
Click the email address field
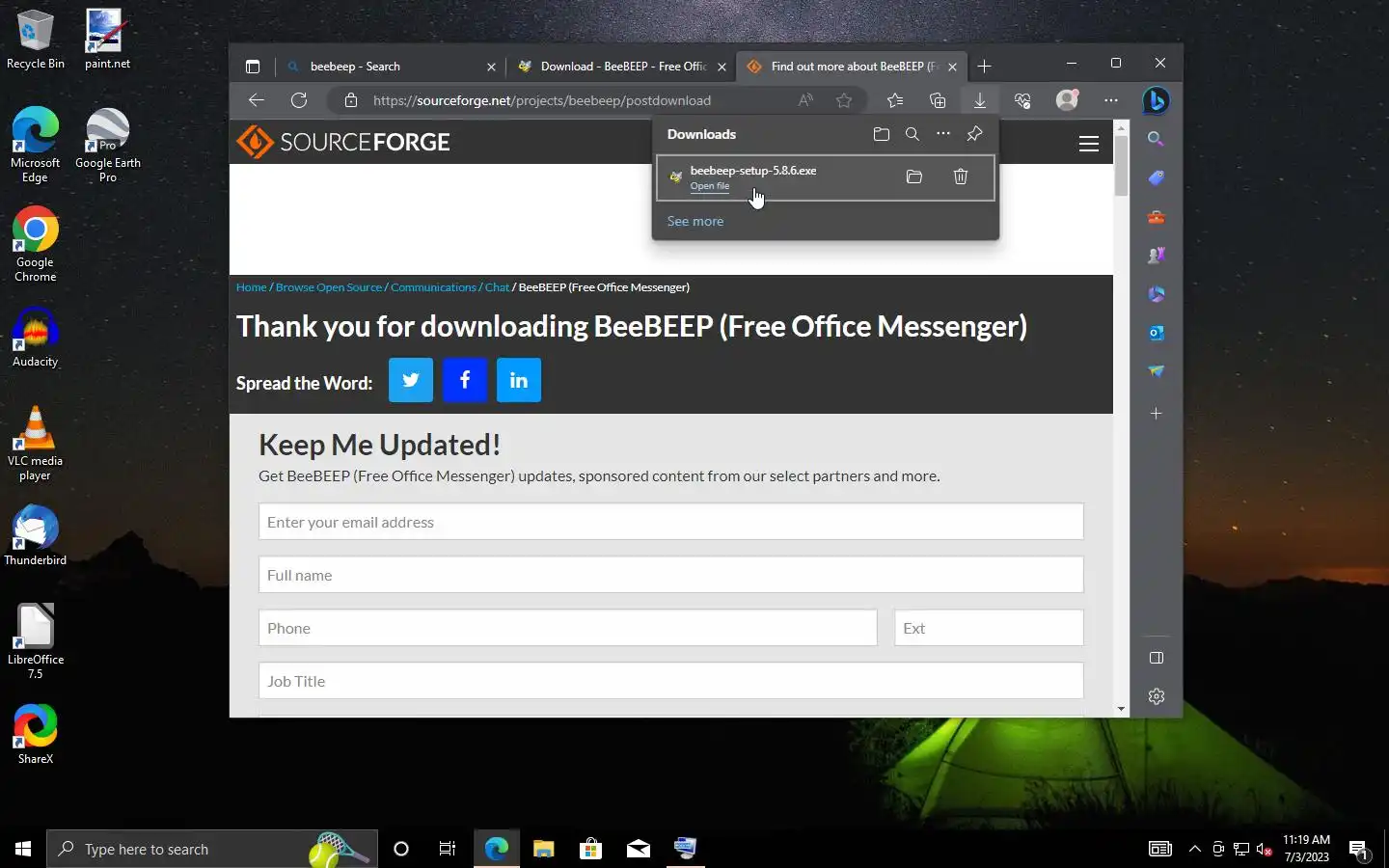(x=671, y=522)
